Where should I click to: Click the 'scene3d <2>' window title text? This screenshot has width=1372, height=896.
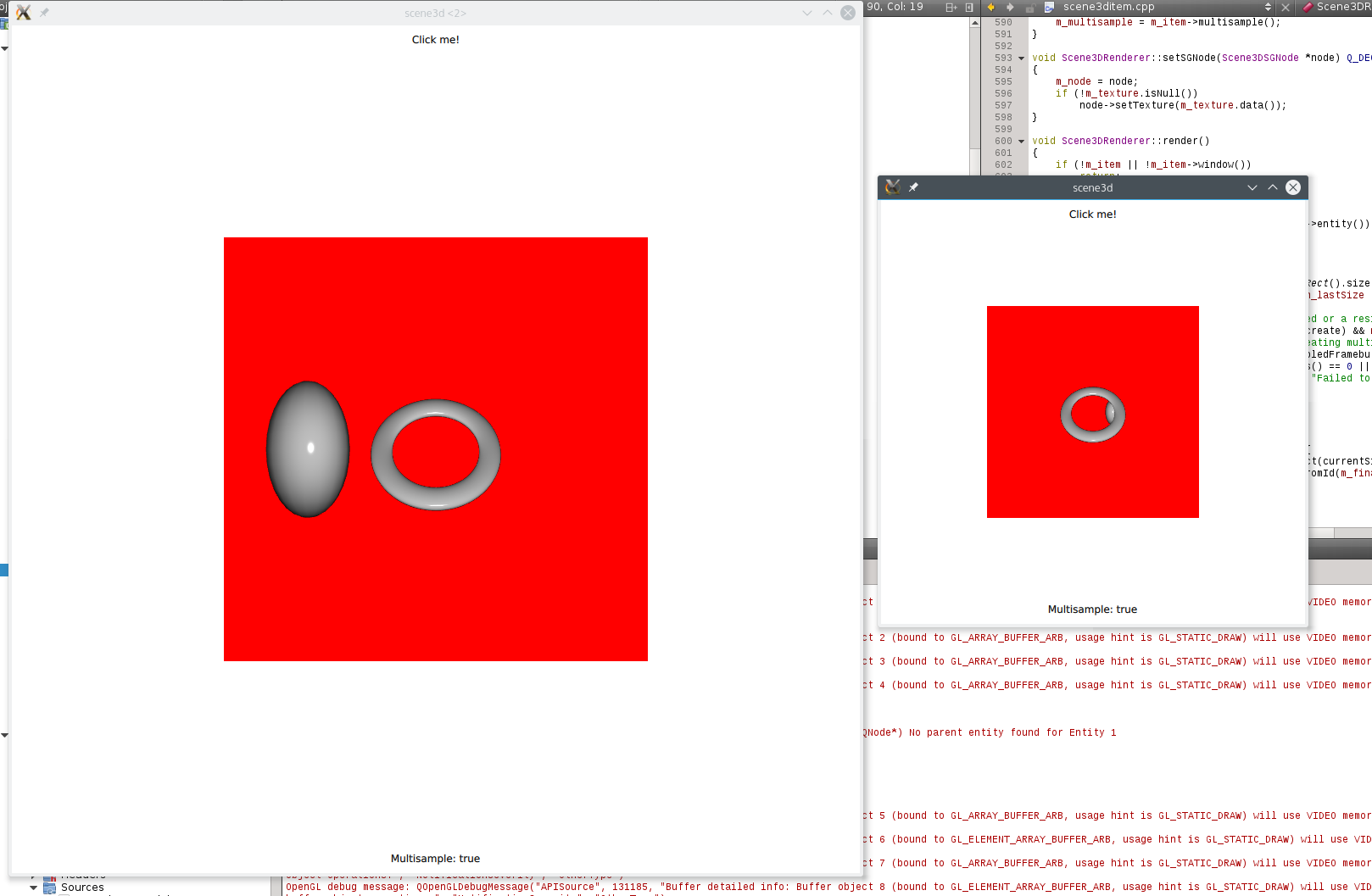pos(435,13)
